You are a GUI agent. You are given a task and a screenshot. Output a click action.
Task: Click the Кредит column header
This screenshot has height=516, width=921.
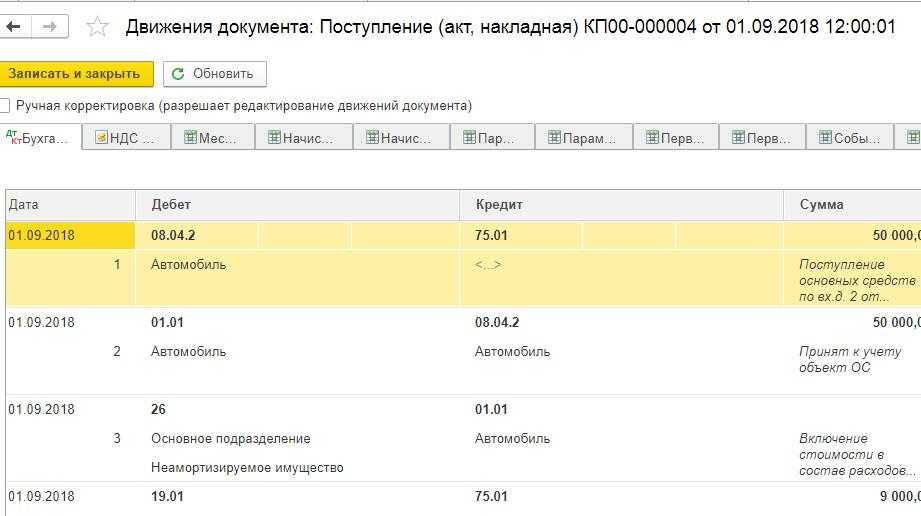[499, 204]
